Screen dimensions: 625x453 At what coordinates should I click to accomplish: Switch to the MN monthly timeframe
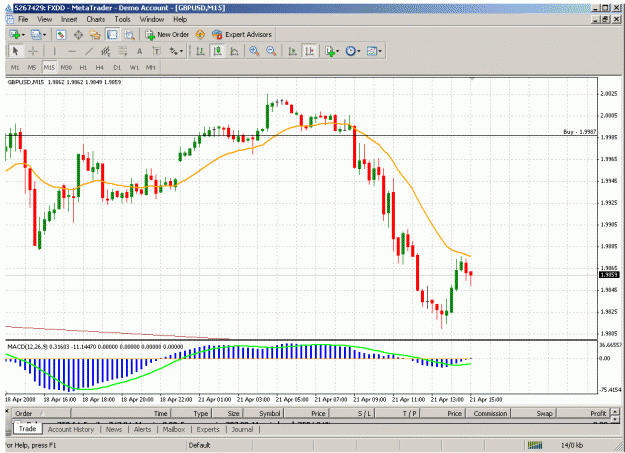click(x=151, y=67)
